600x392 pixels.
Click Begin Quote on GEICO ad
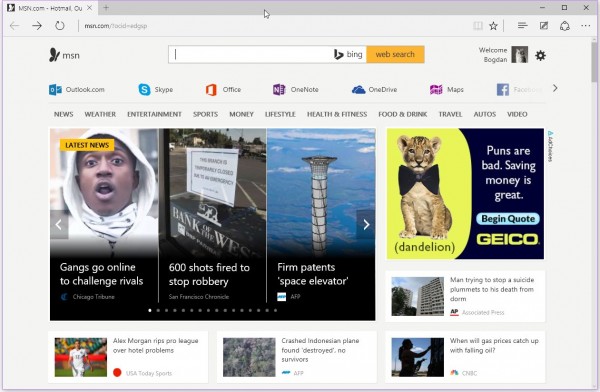click(508, 219)
